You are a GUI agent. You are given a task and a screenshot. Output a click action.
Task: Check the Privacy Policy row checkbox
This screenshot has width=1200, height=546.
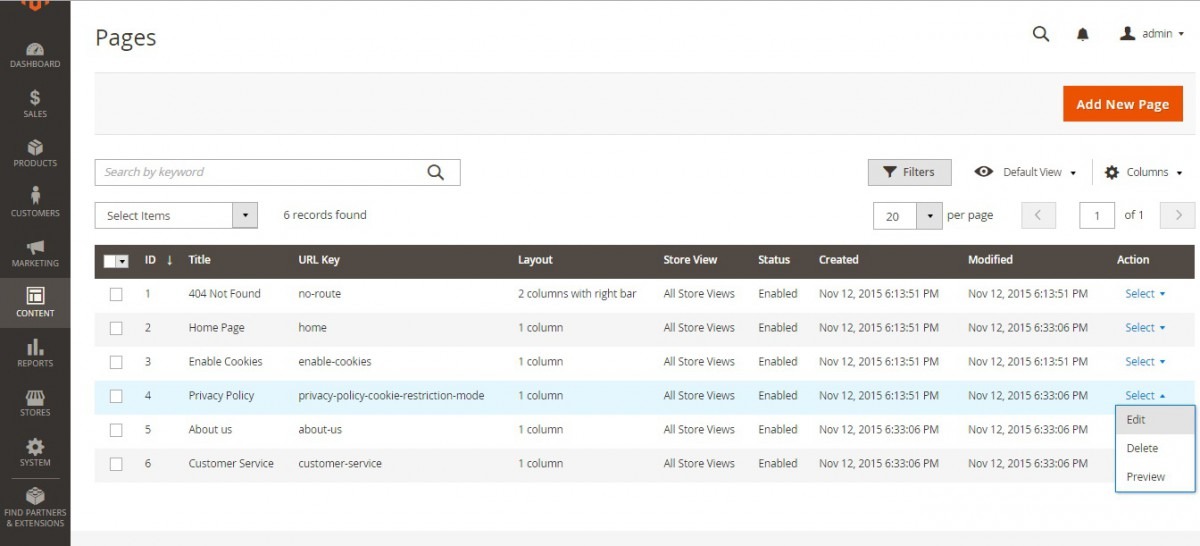(x=116, y=396)
